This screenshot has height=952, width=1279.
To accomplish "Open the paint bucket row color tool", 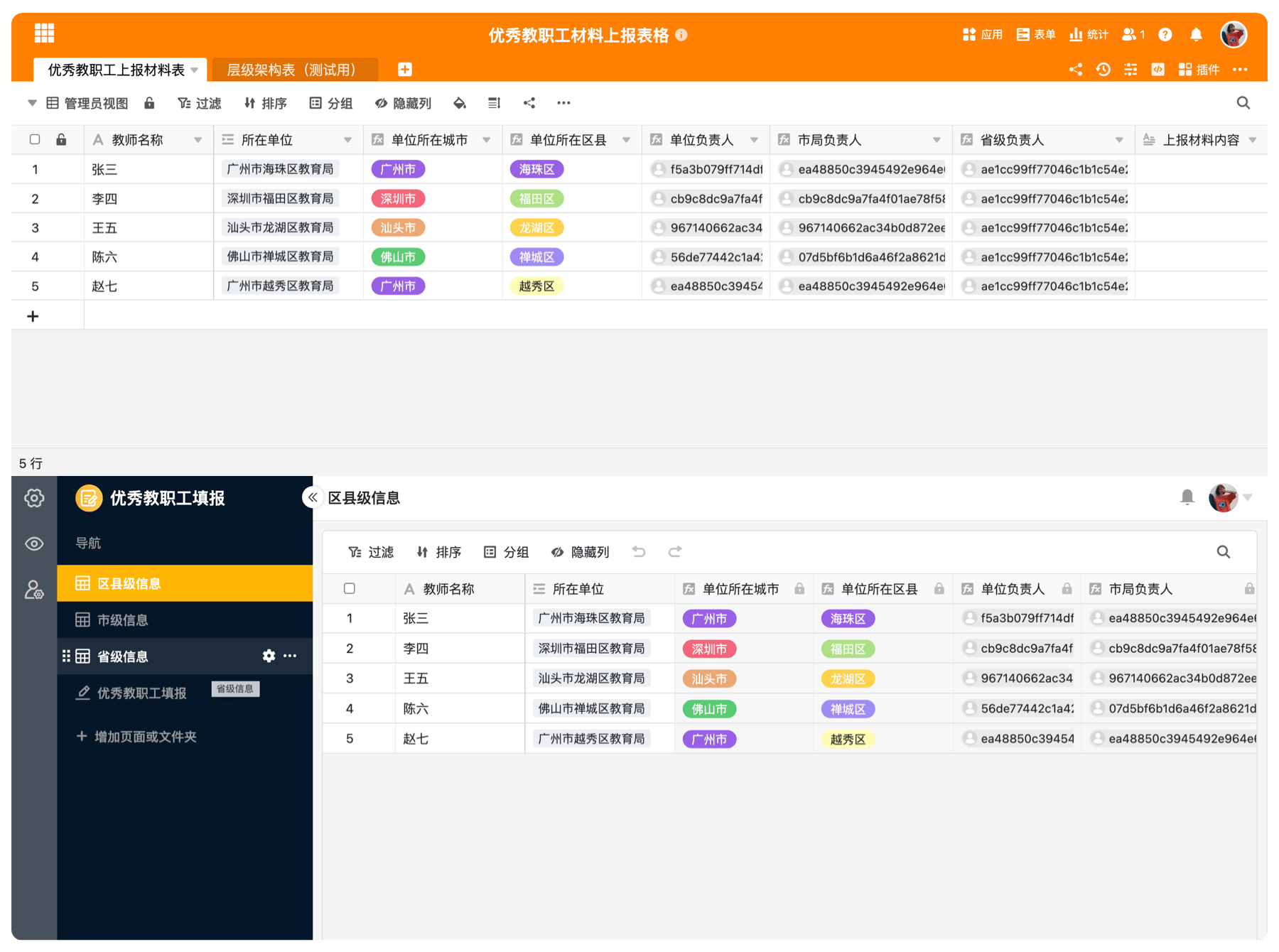I will [x=460, y=103].
